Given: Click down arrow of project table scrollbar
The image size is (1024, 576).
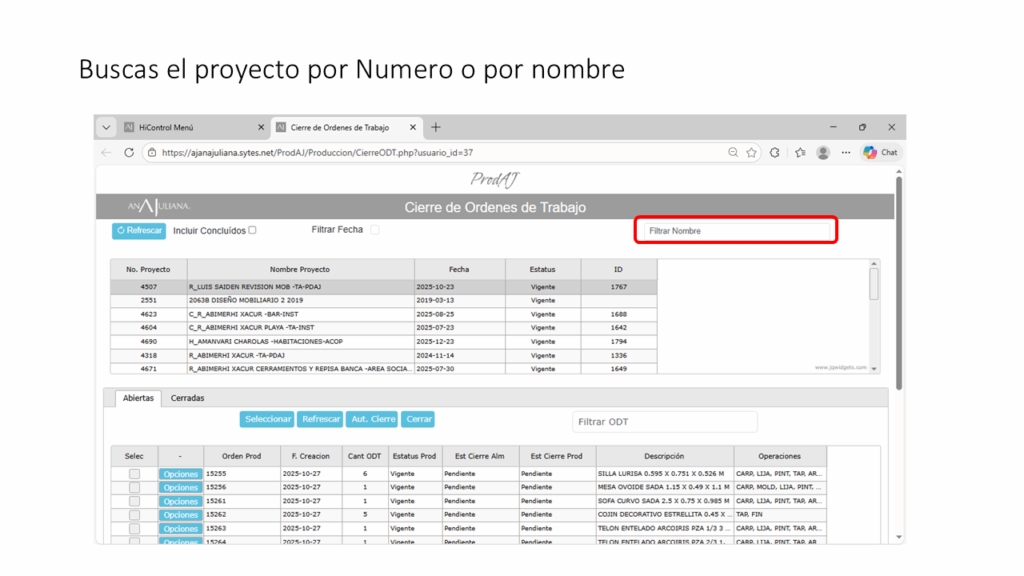Looking at the screenshot, I should [x=875, y=369].
